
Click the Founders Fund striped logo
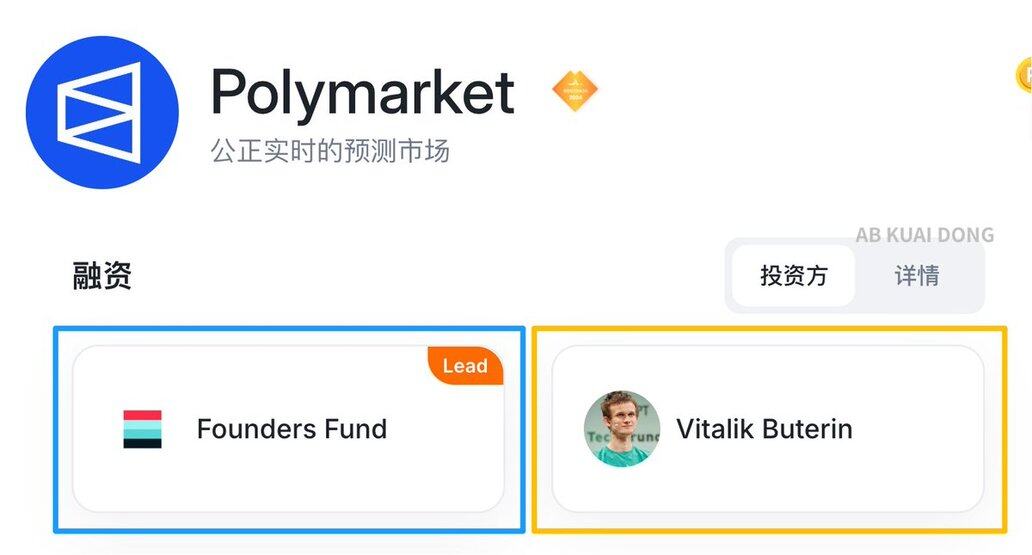pos(142,429)
